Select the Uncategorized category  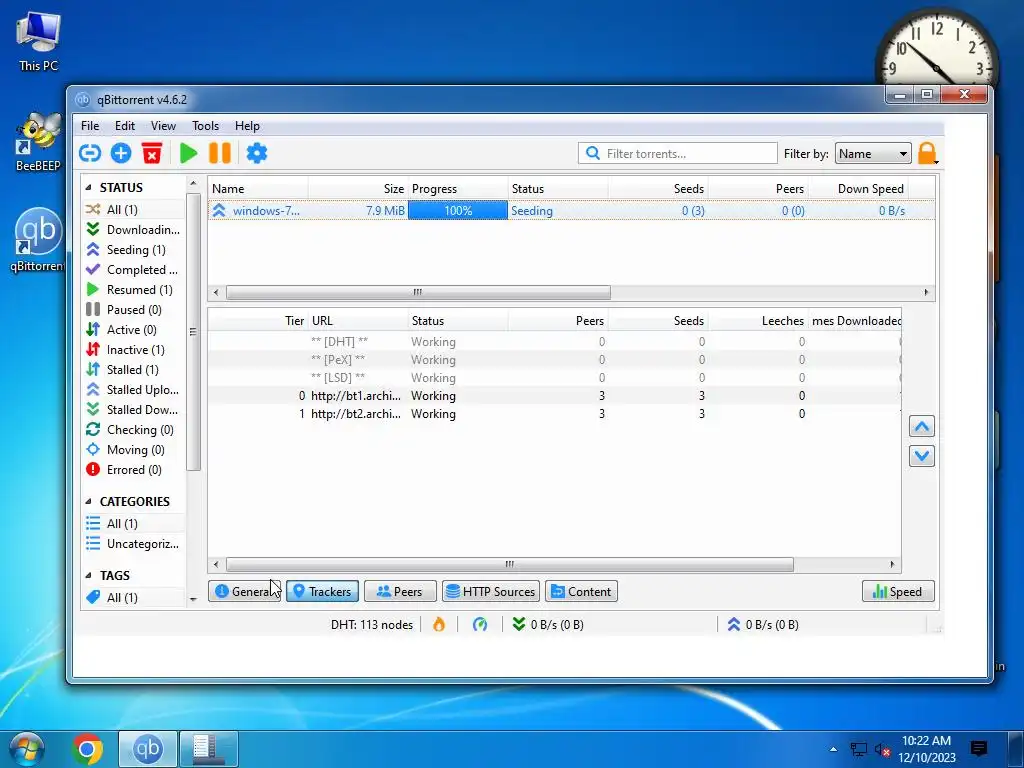click(x=133, y=544)
